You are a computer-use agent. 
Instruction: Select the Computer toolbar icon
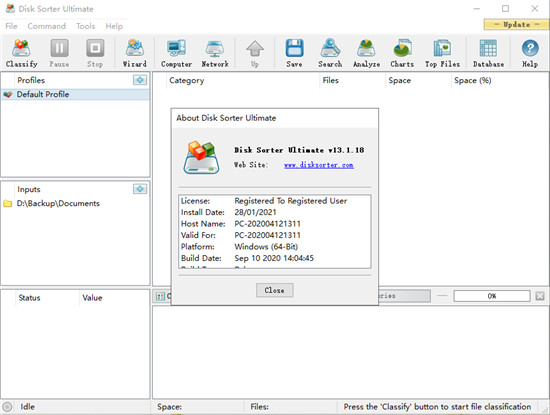point(176,53)
